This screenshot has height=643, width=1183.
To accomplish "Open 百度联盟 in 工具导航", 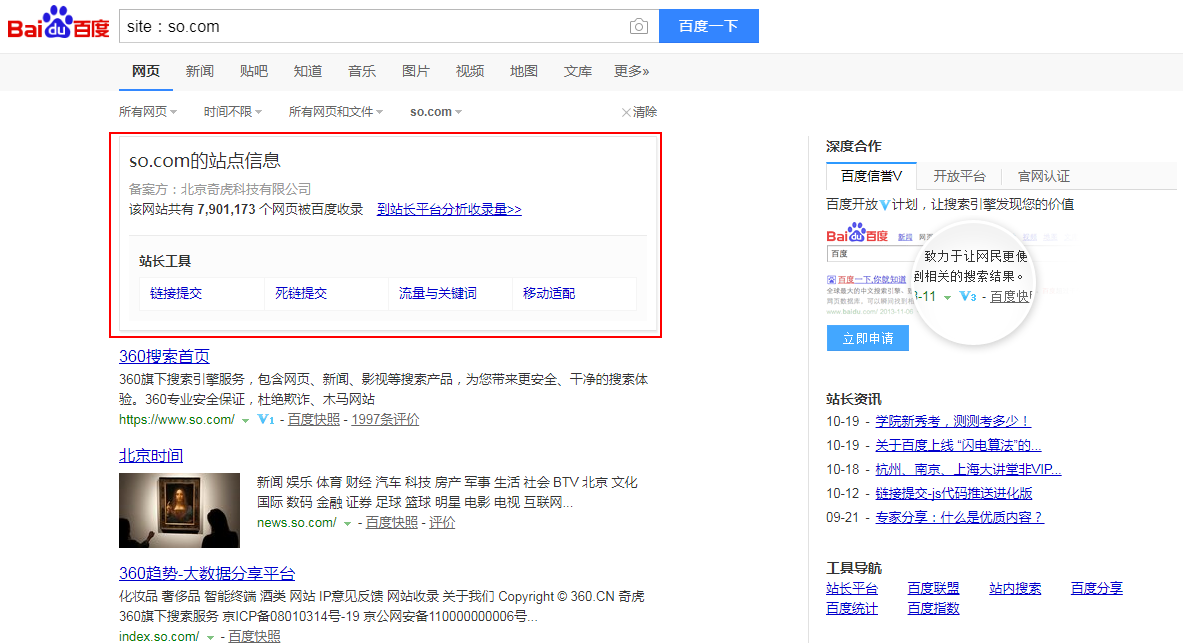I will 933,589.
